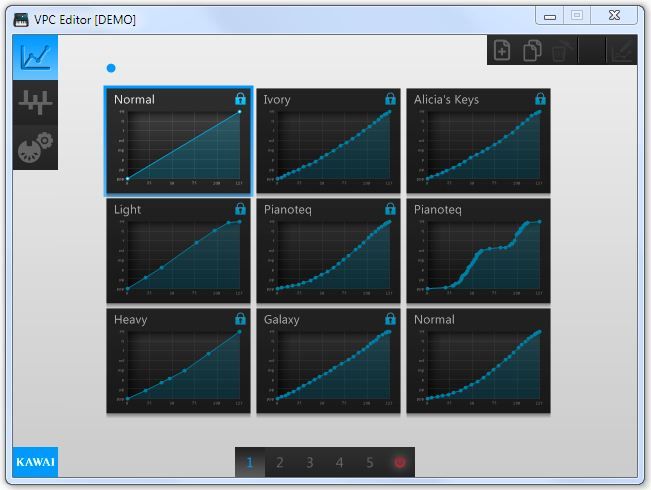Select the Galaxy touch curve card
651x490 pixels.
(x=328, y=361)
